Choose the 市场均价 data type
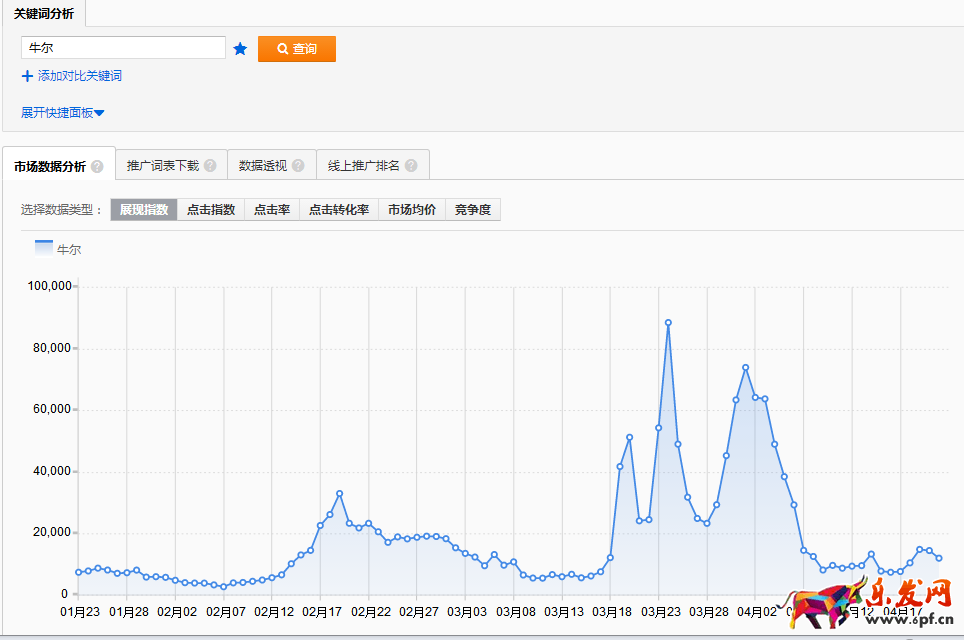The width and height of the screenshot is (964, 640). point(412,210)
